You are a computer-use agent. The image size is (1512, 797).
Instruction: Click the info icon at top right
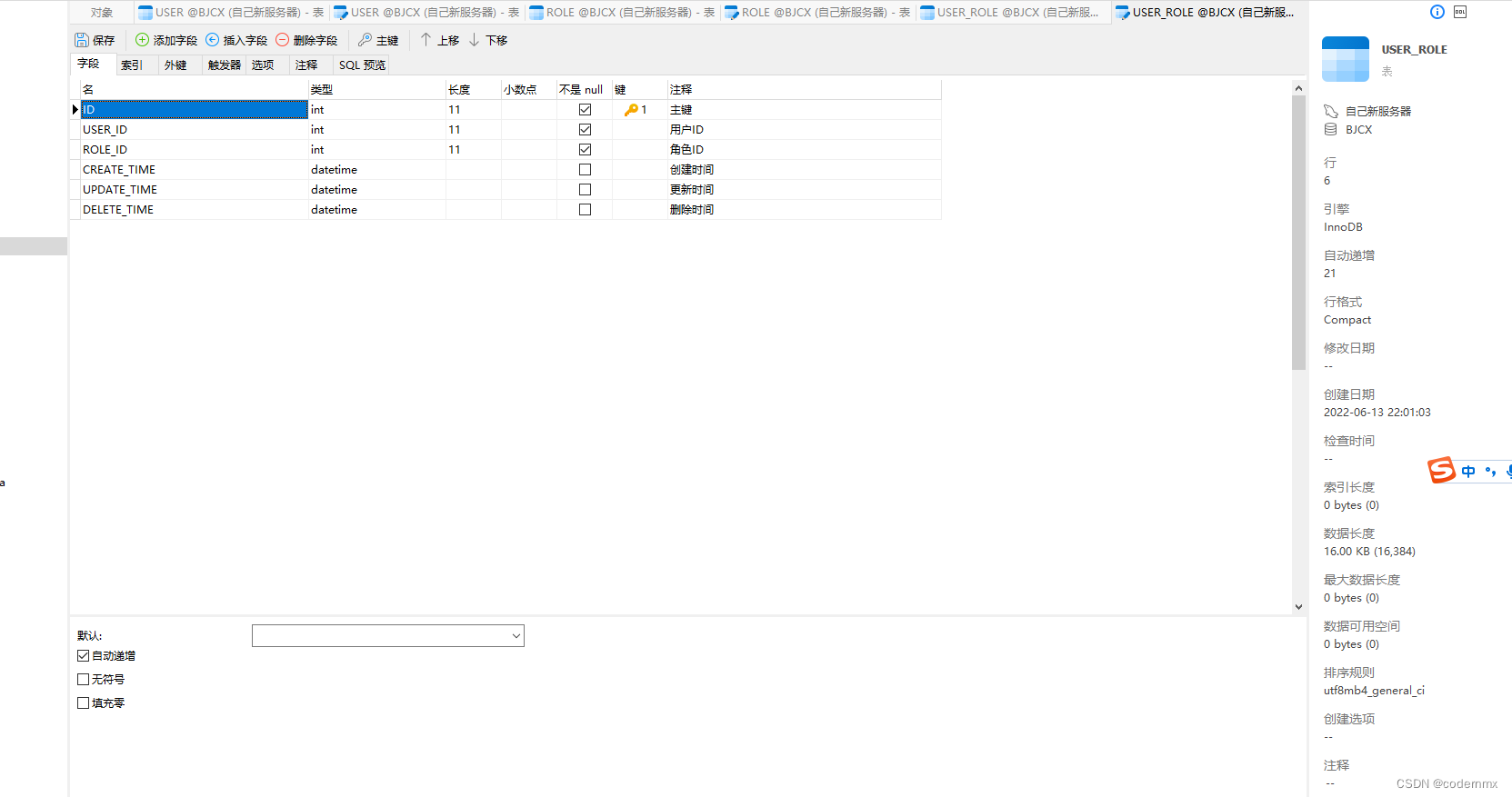point(1437,12)
